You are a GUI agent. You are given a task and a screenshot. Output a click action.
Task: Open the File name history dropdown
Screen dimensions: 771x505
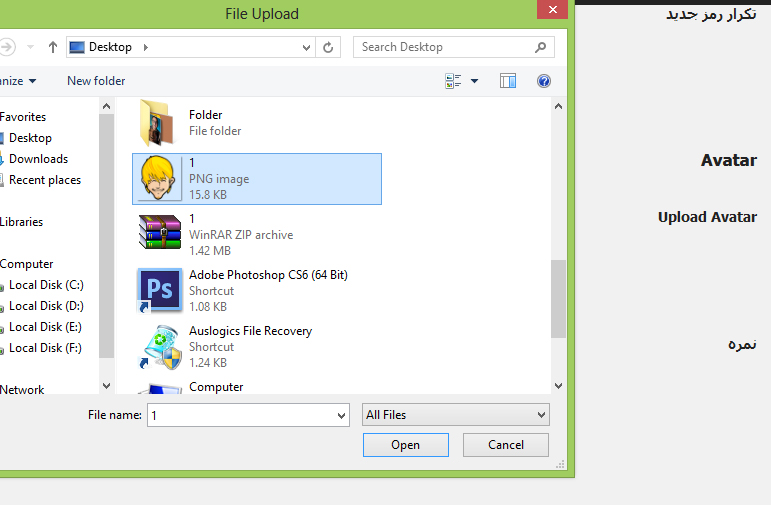tap(341, 416)
